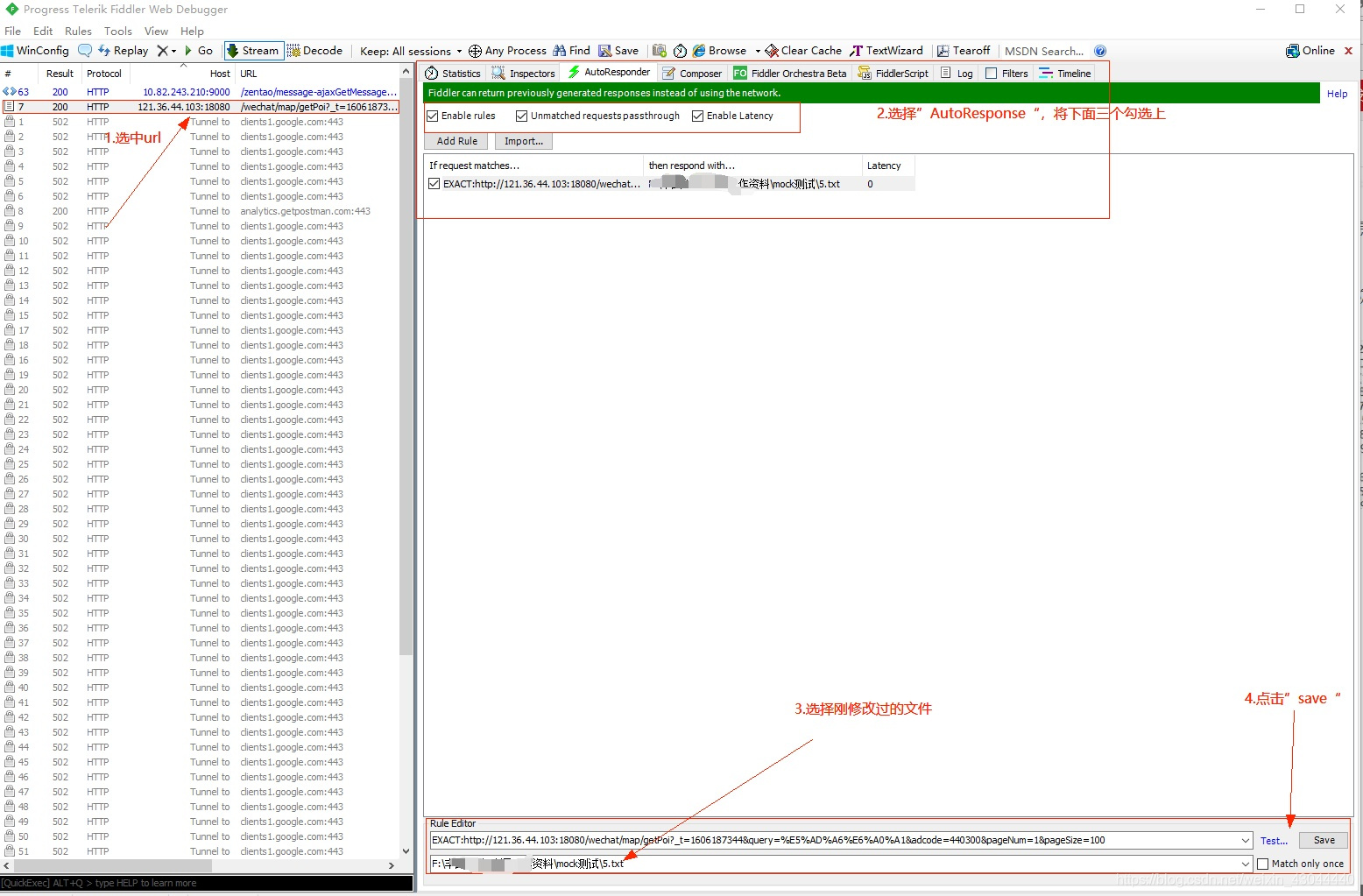Image resolution: width=1363 pixels, height=896 pixels.
Task: Switch to the FiddlerScript tab
Action: pyautogui.click(x=893, y=74)
